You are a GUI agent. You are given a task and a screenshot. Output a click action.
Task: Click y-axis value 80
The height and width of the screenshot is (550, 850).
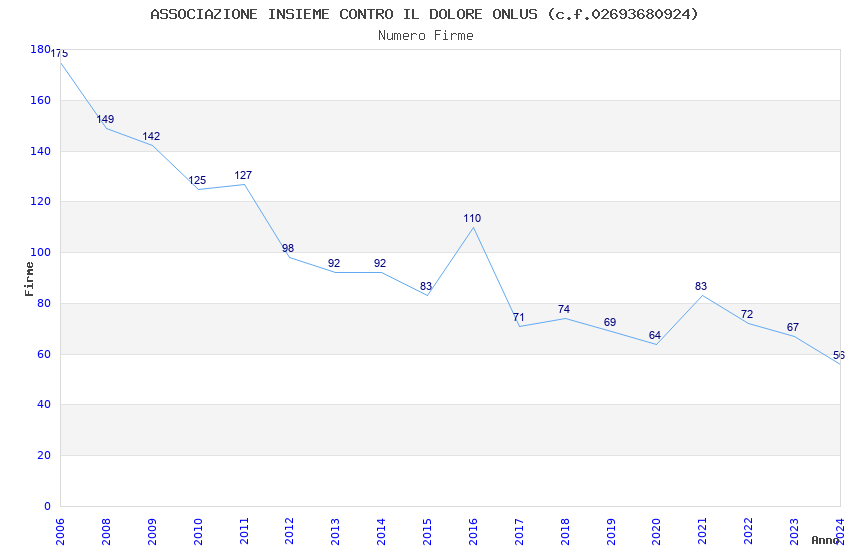pos(44,303)
